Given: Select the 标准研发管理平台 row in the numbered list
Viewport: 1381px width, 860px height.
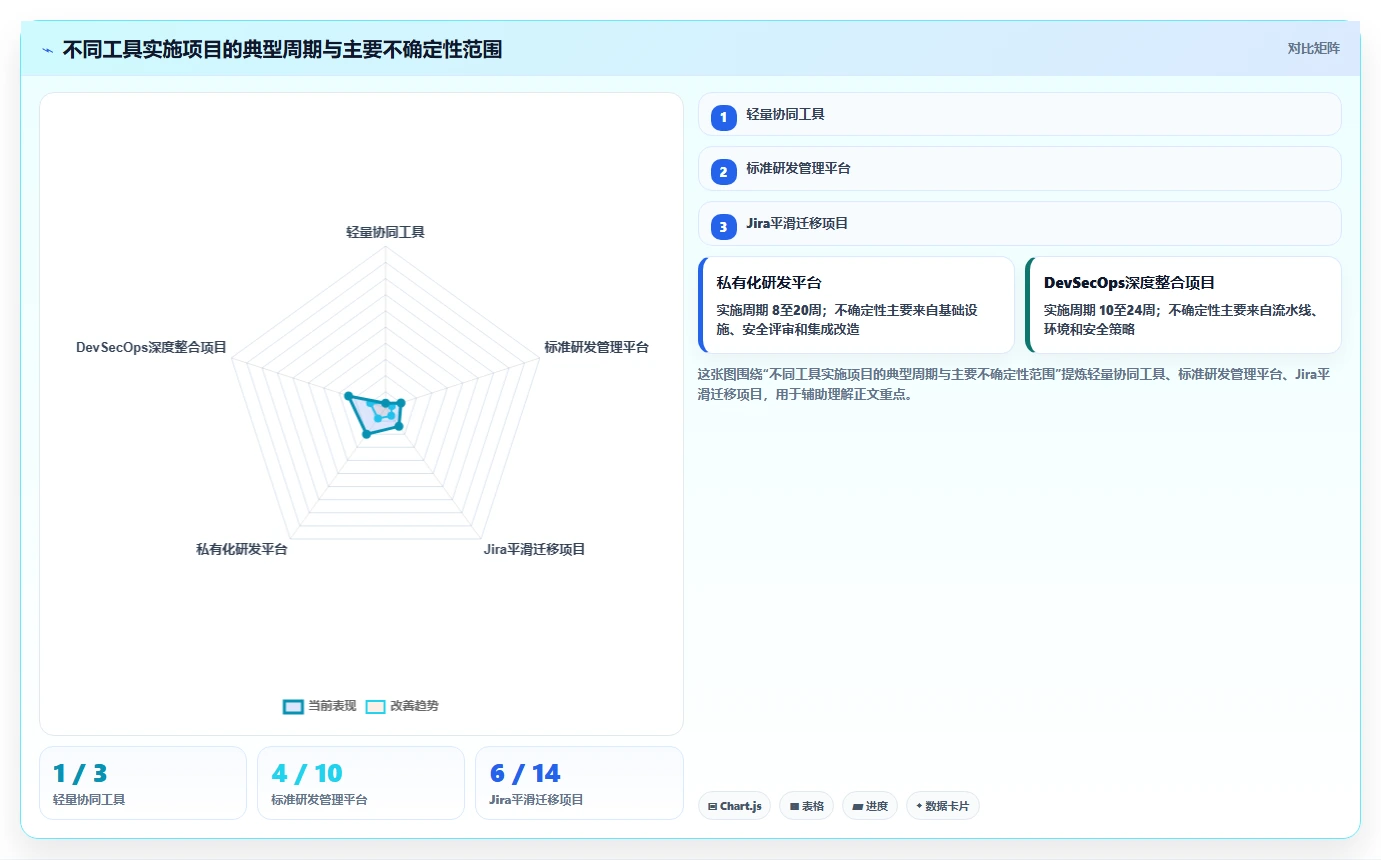Looking at the screenshot, I should click(x=1019, y=168).
